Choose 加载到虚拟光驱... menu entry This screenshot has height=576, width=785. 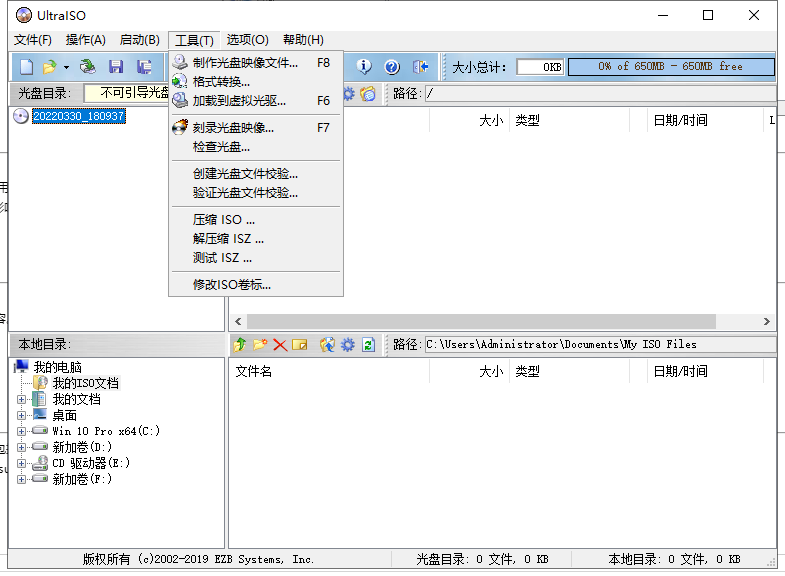[256, 101]
